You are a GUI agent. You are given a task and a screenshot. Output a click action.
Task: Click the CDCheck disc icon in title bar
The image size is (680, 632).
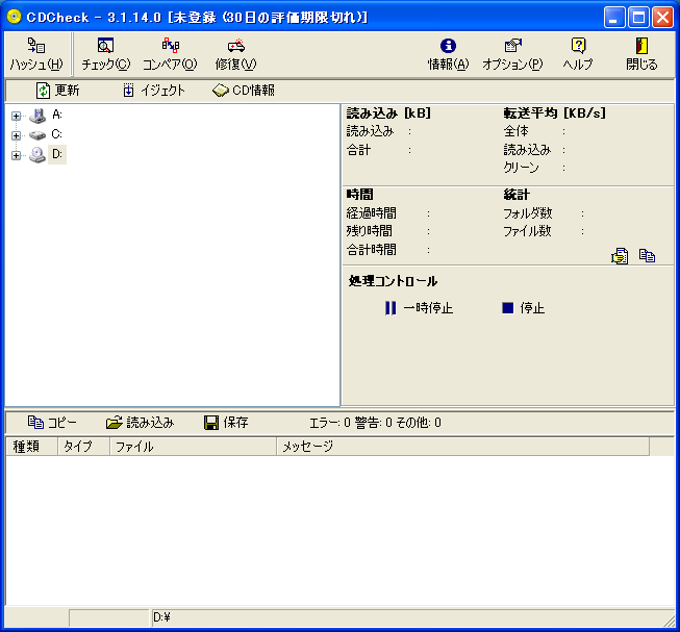(14, 16)
